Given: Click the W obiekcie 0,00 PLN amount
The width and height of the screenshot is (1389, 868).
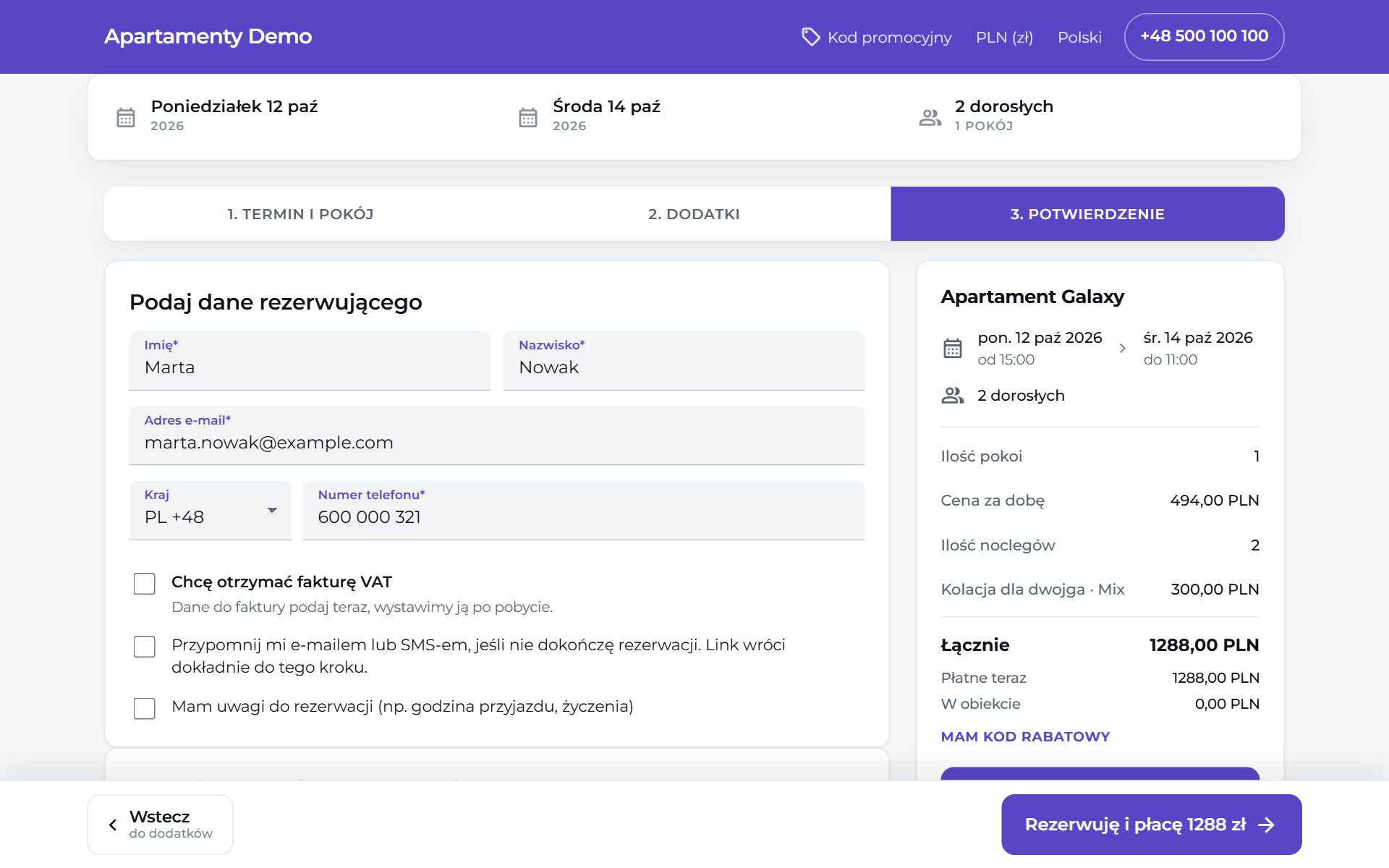Looking at the screenshot, I should pos(1227,704).
